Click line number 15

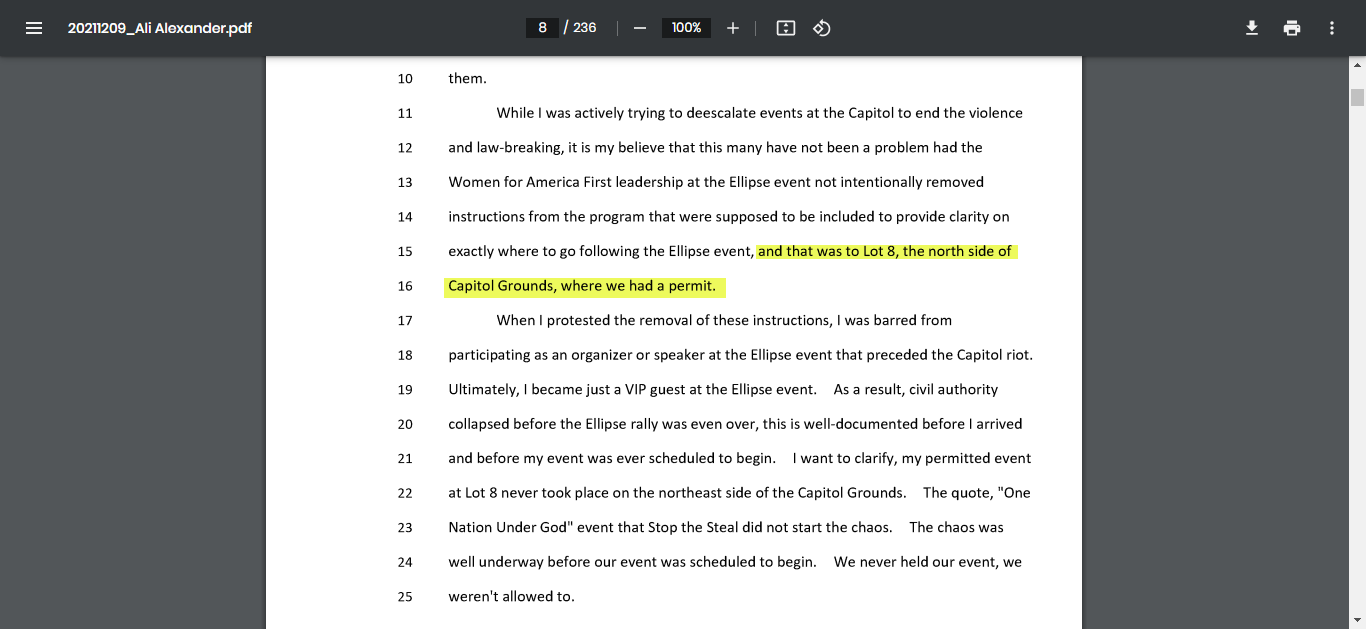click(405, 251)
